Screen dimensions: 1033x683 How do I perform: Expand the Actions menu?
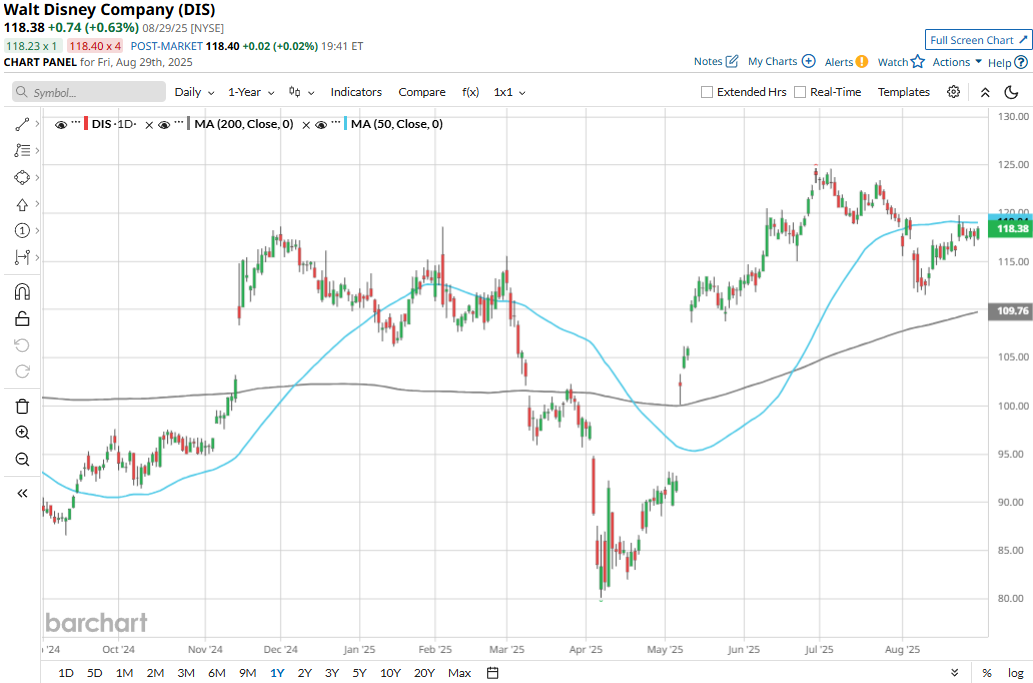point(957,61)
